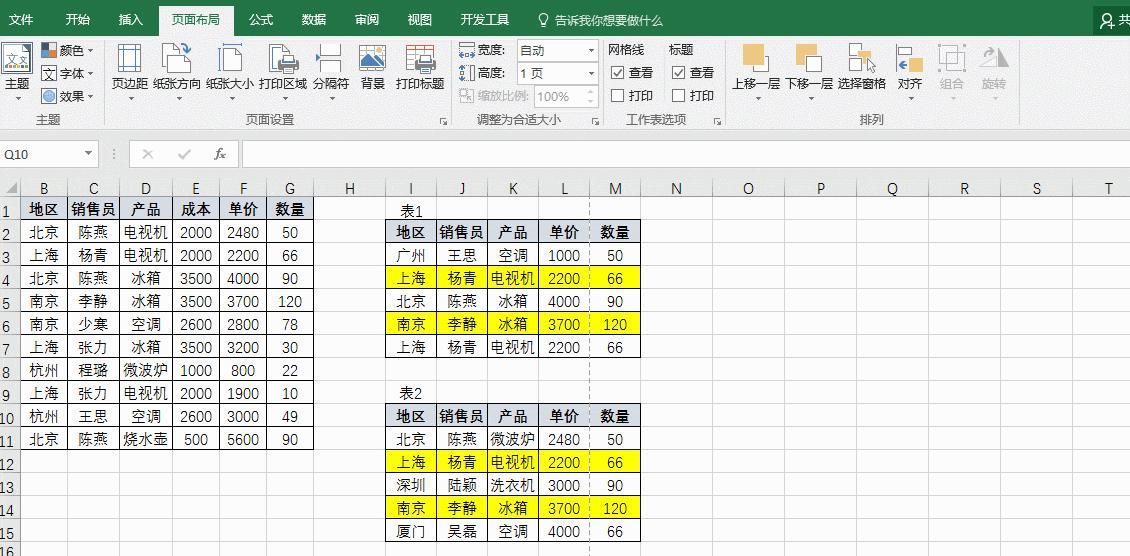Click the 下移一层 send backward icon

(809, 58)
